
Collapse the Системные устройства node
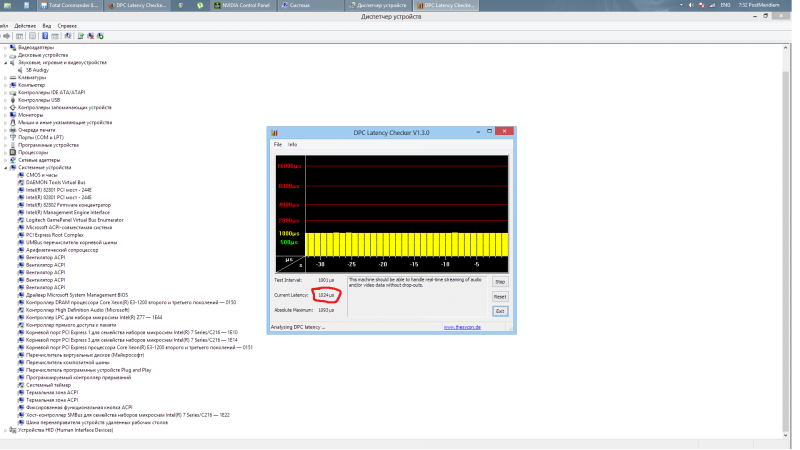pos(6,167)
